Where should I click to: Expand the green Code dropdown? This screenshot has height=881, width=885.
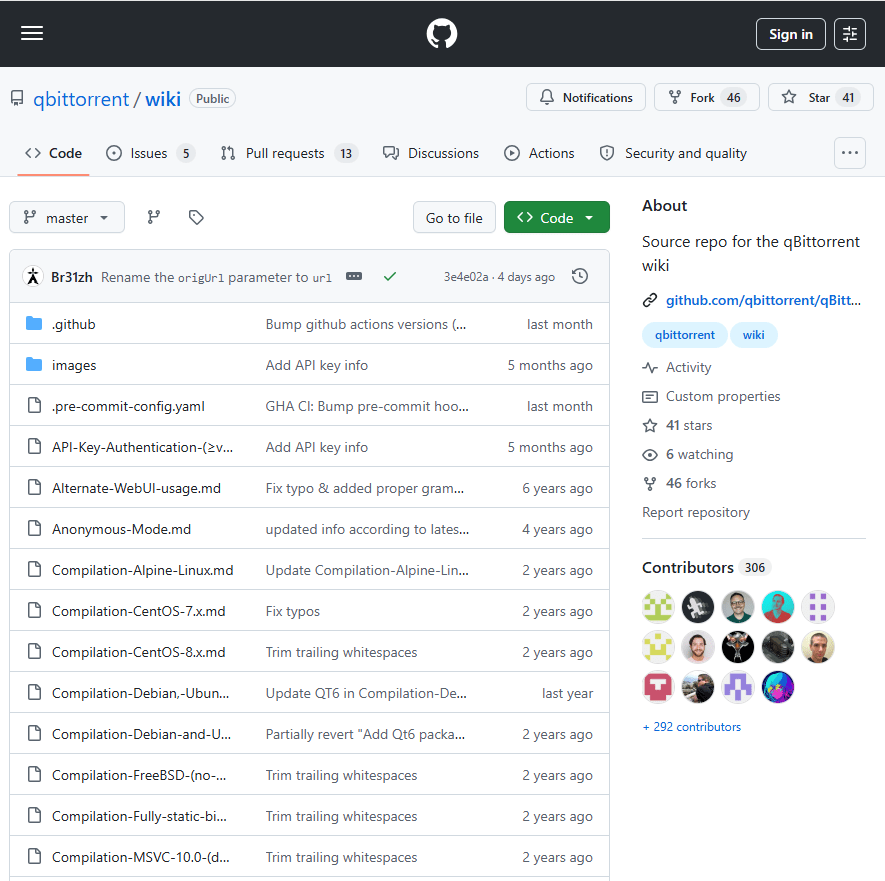coord(557,217)
